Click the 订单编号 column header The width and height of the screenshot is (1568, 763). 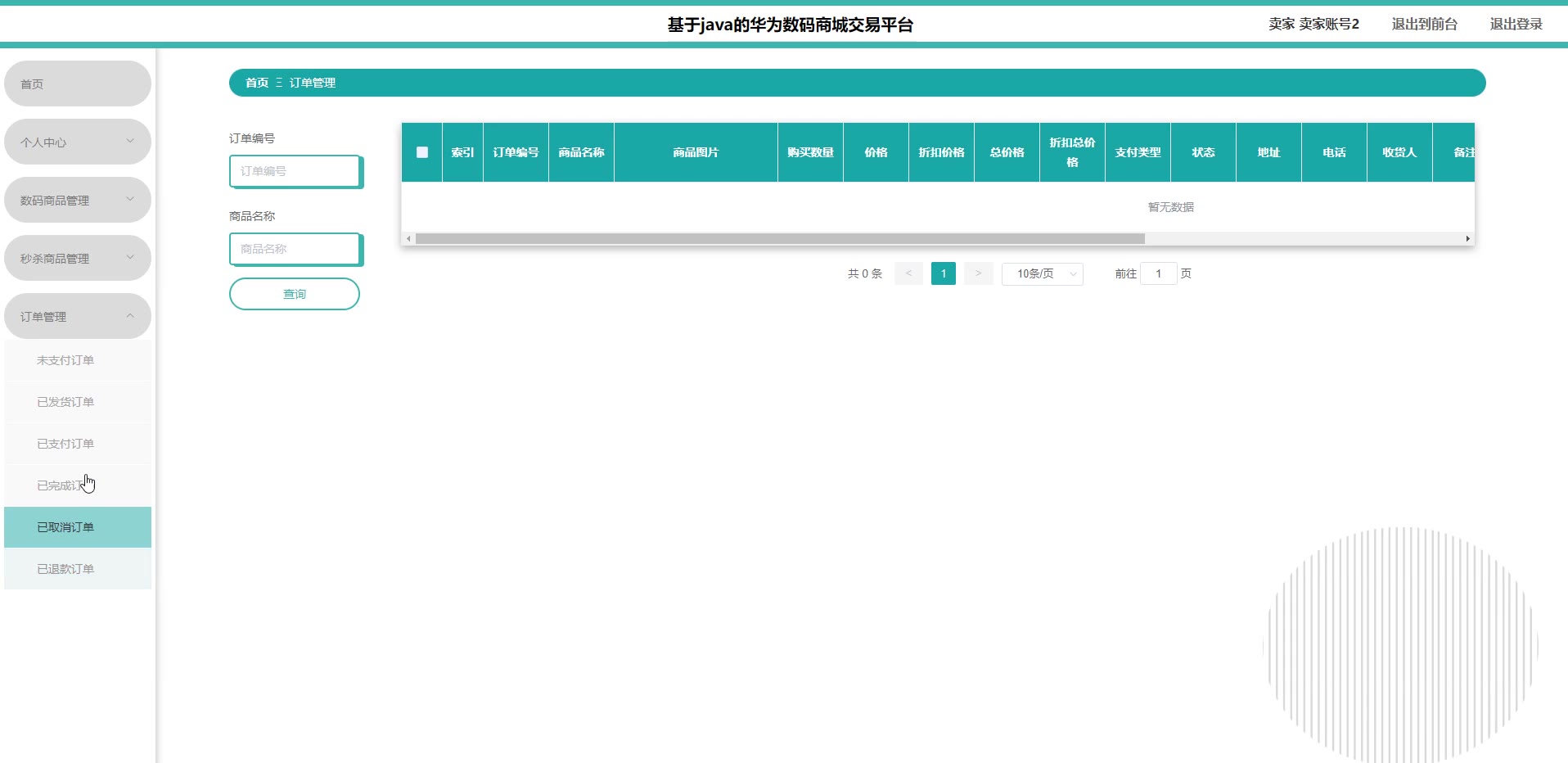point(516,152)
